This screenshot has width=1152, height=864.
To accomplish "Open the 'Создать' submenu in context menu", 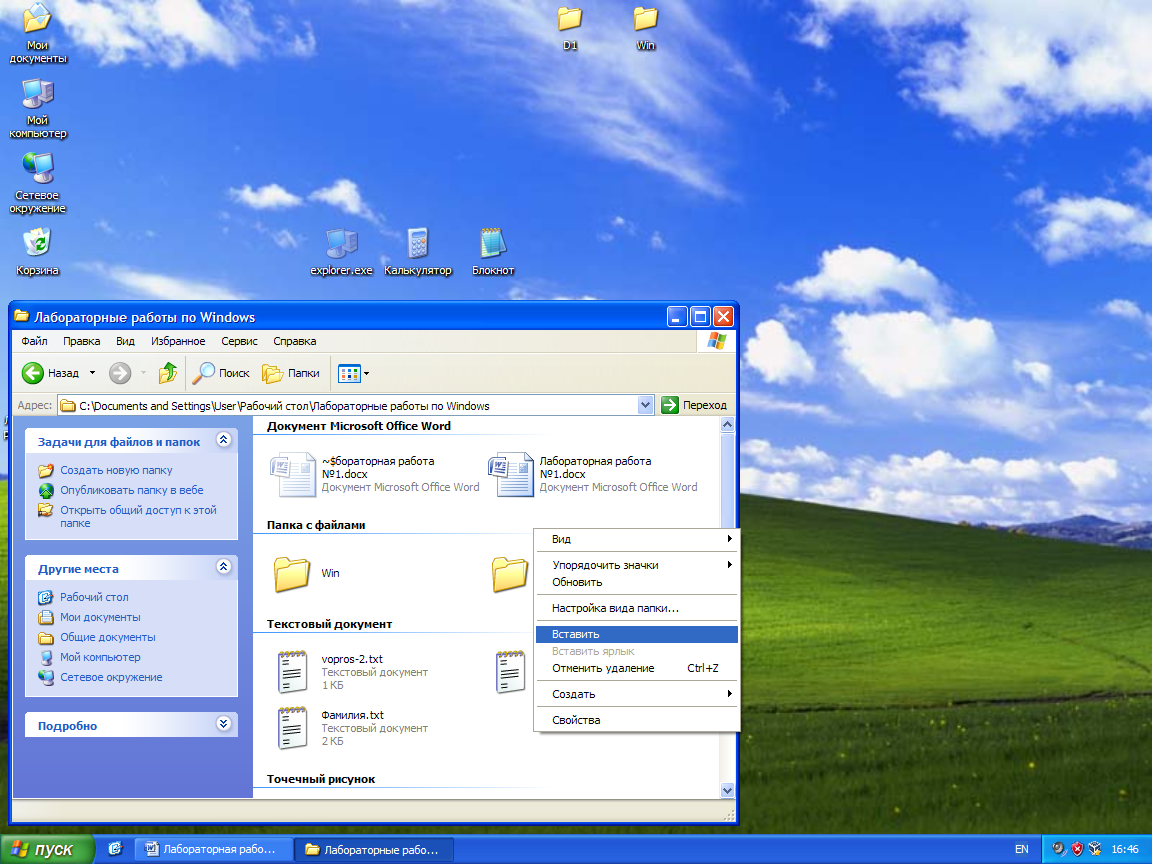I will (574, 694).
